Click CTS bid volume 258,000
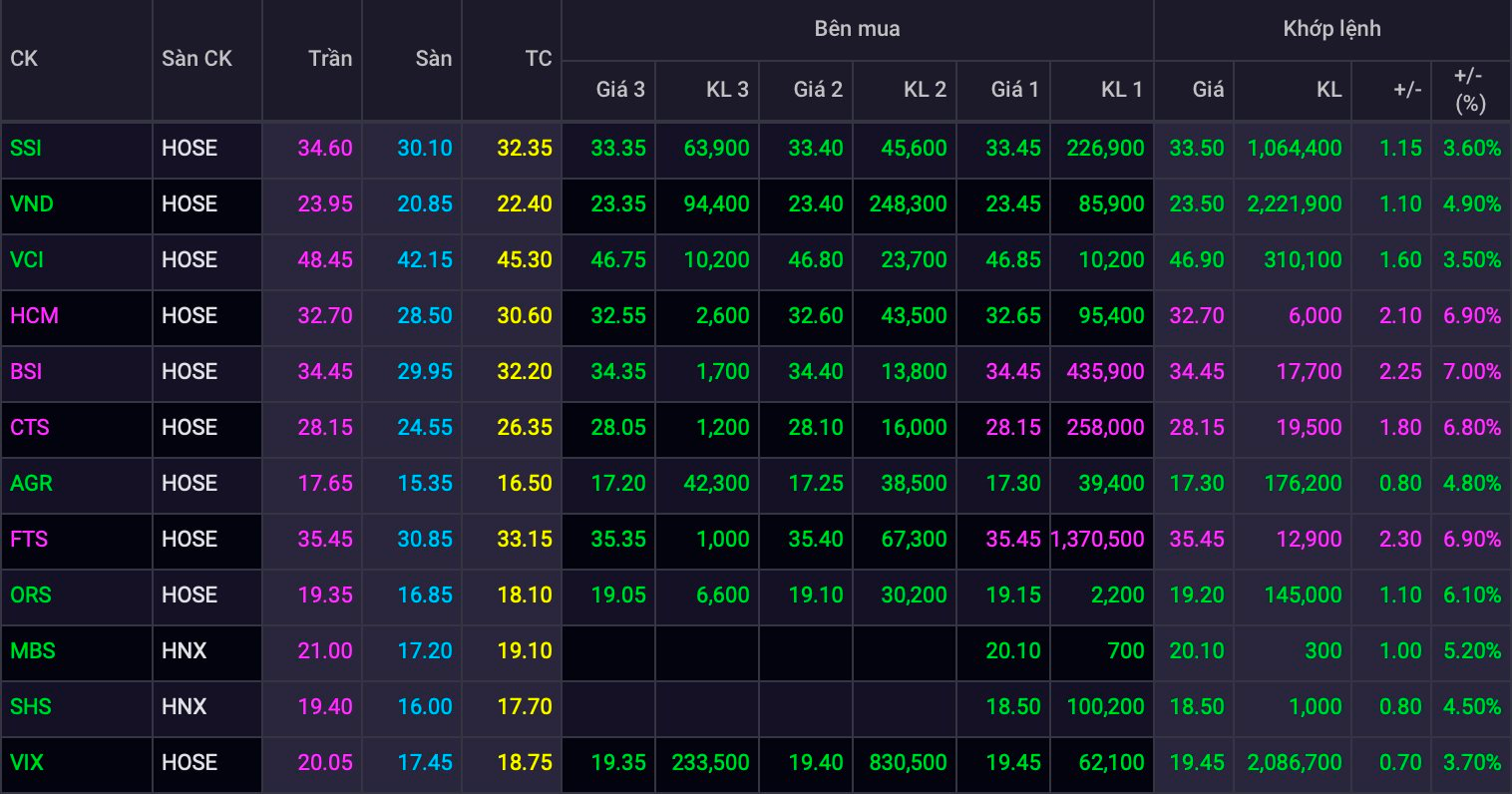The height and width of the screenshot is (794, 1512). click(x=1105, y=428)
